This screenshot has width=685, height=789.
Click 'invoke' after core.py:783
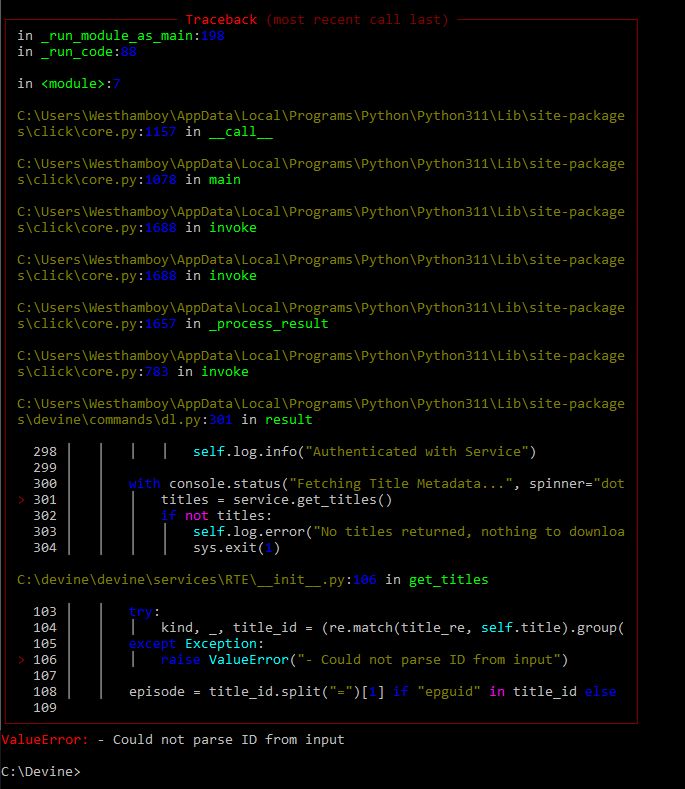click(x=224, y=372)
